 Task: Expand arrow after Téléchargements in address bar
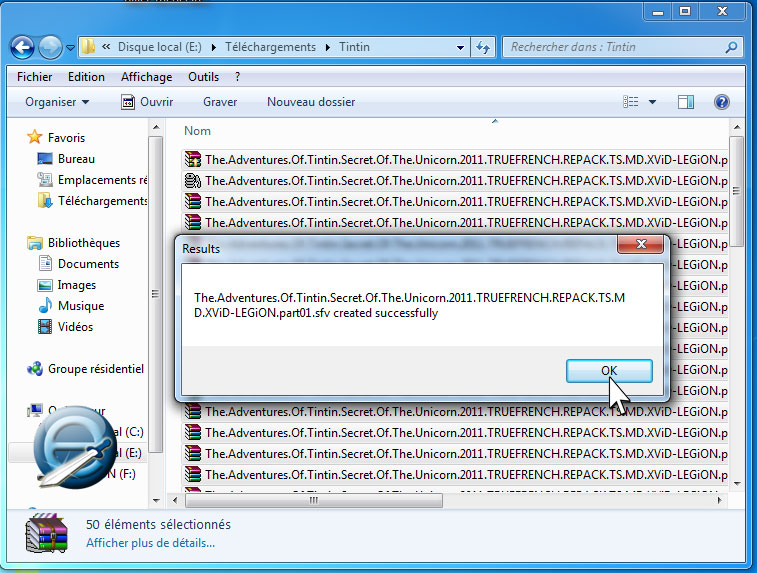(328, 47)
